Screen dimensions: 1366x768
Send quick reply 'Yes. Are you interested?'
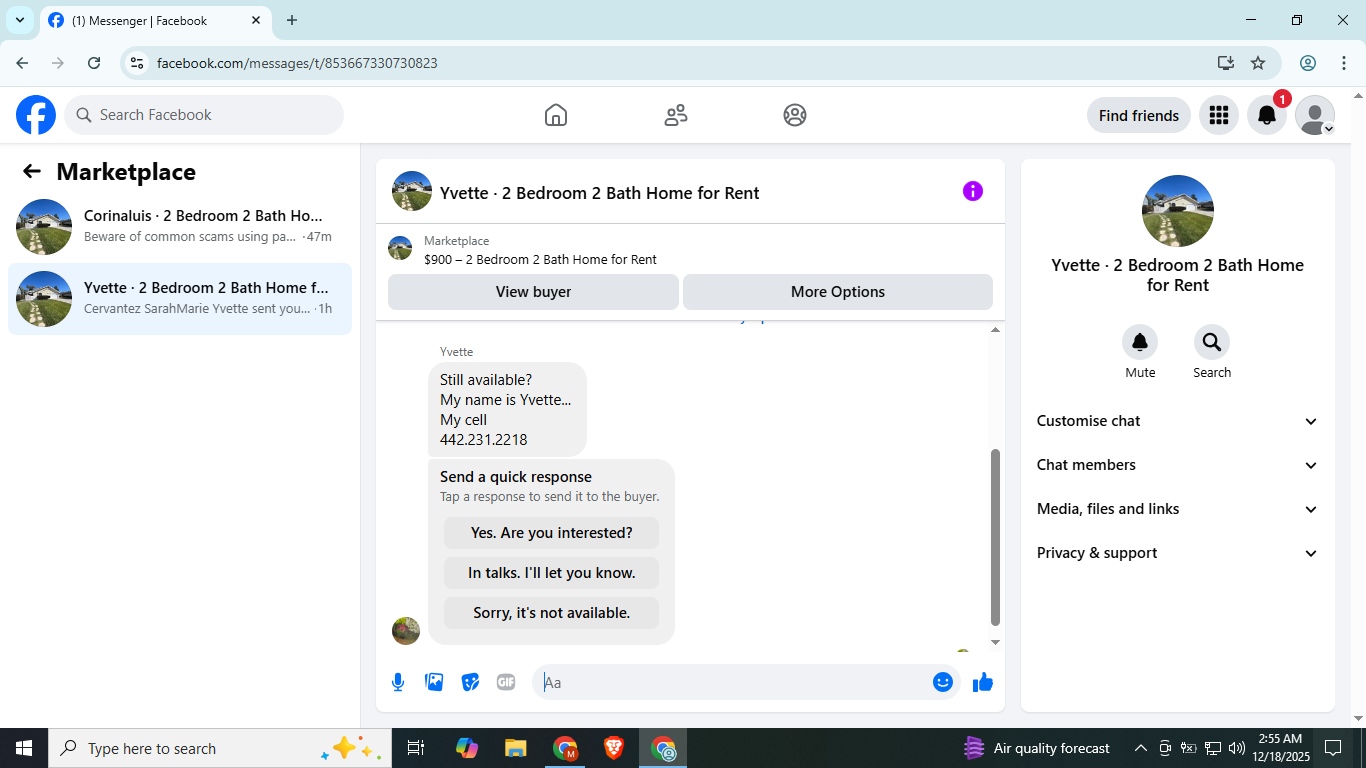tap(552, 533)
